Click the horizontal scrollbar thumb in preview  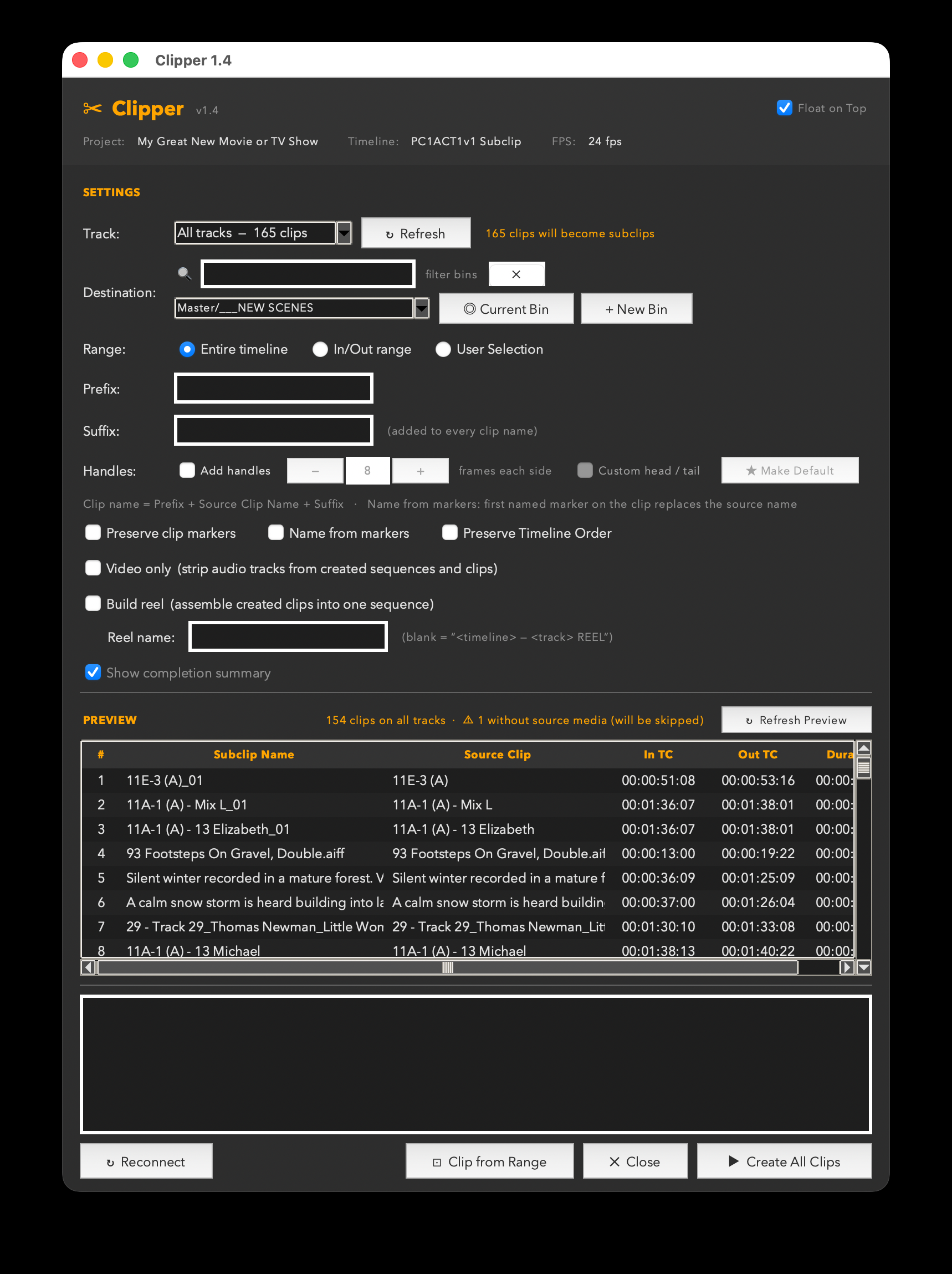(x=448, y=967)
